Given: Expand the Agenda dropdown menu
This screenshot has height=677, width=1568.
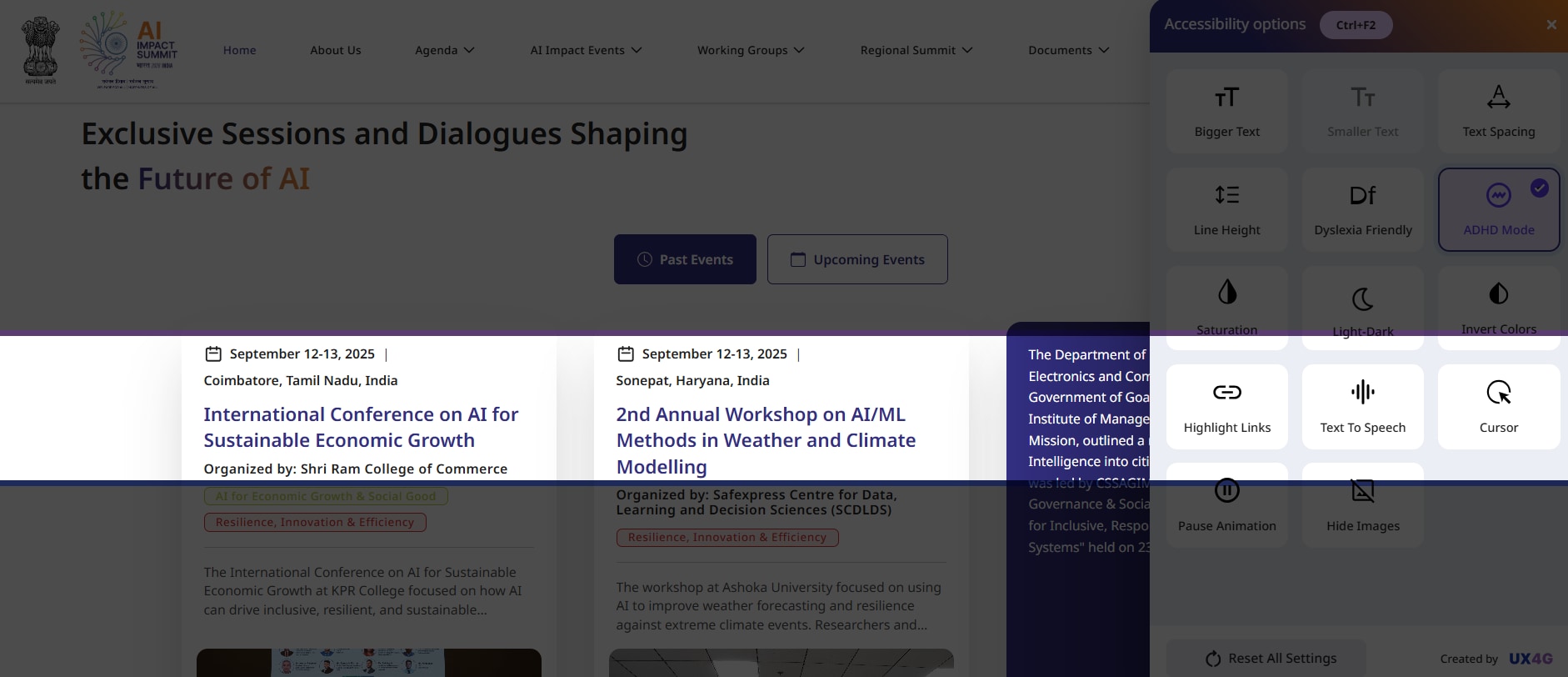Looking at the screenshot, I should (445, 50).
